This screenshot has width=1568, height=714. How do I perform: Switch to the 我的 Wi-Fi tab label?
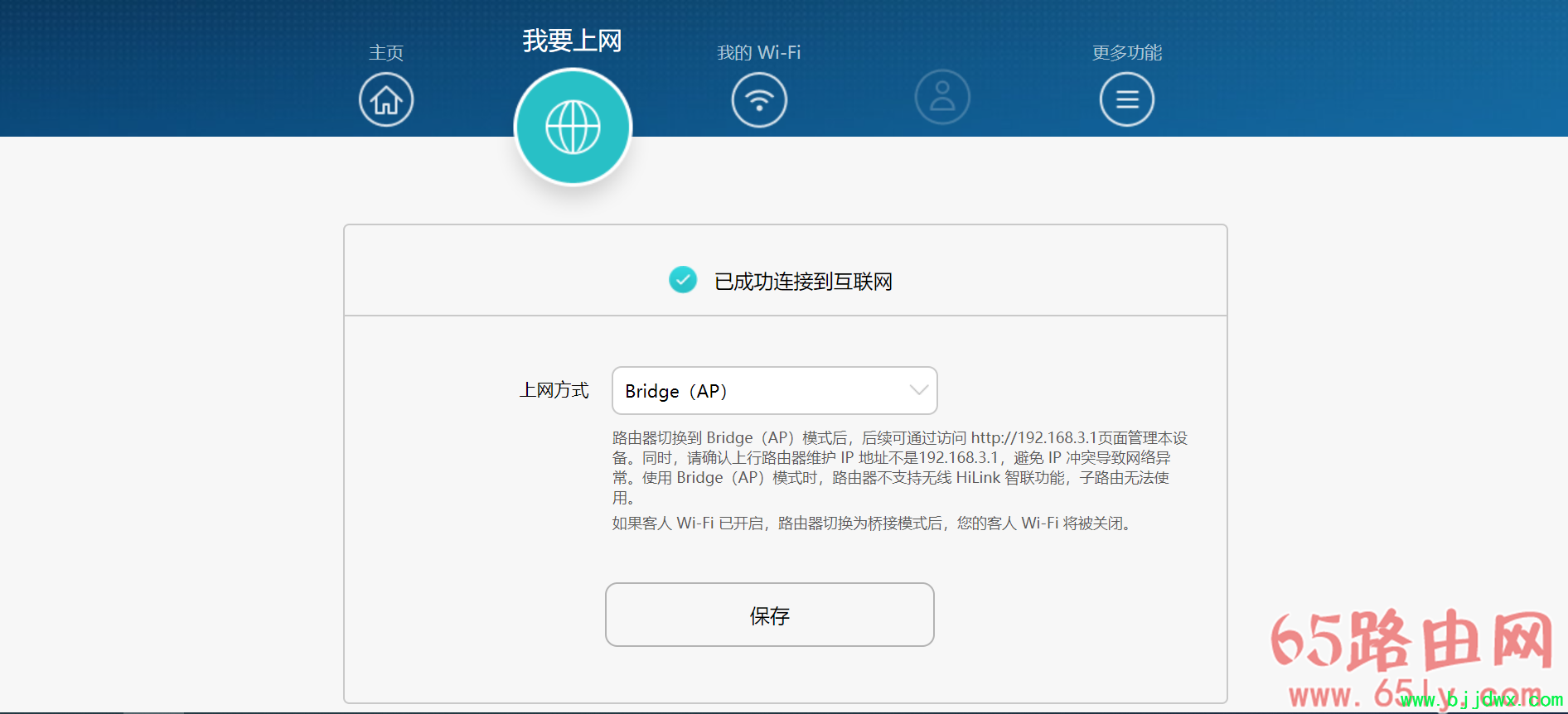click(x=758, y=53)
